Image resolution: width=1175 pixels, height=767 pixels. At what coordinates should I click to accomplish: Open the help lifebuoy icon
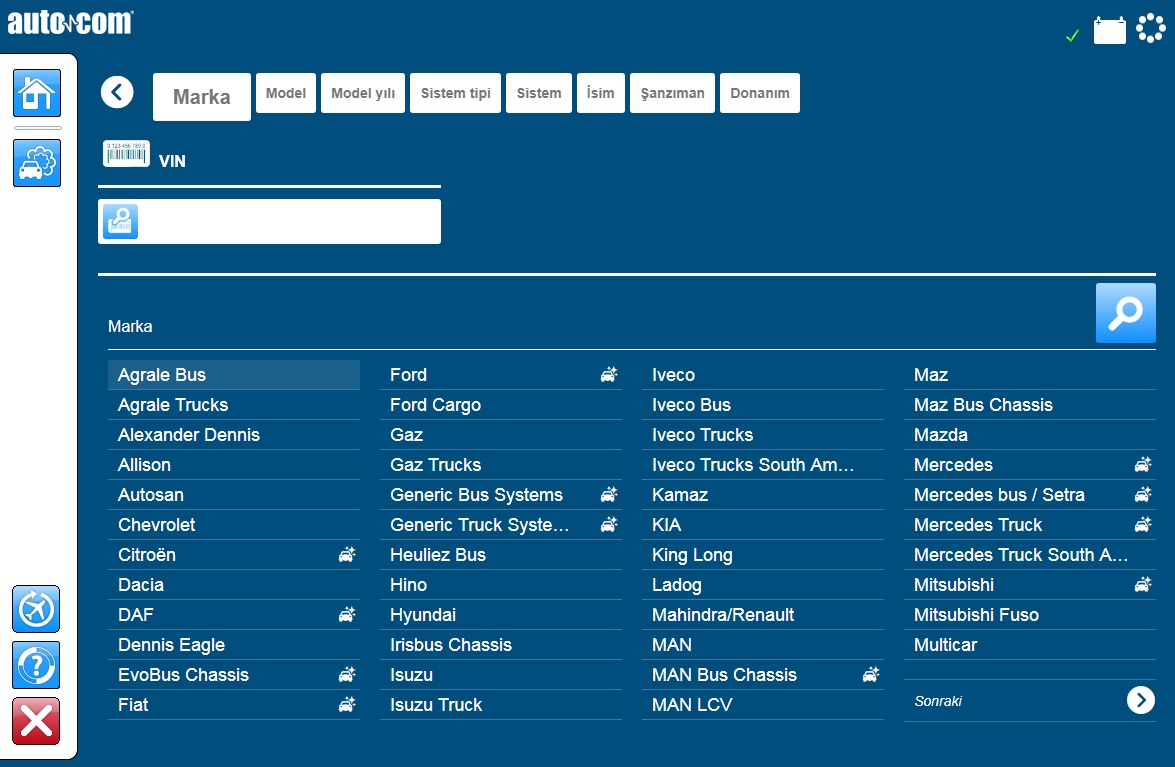click(37, 665)
